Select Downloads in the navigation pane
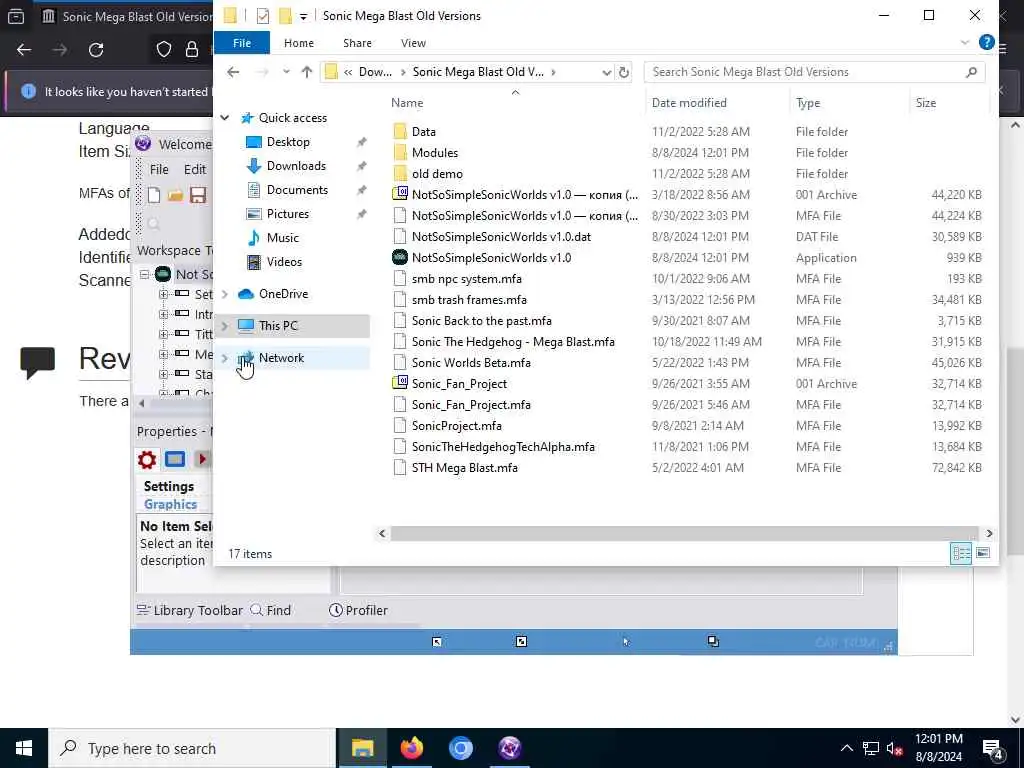The width and height of the screenshot is (1024, 768). coord(296,166)
